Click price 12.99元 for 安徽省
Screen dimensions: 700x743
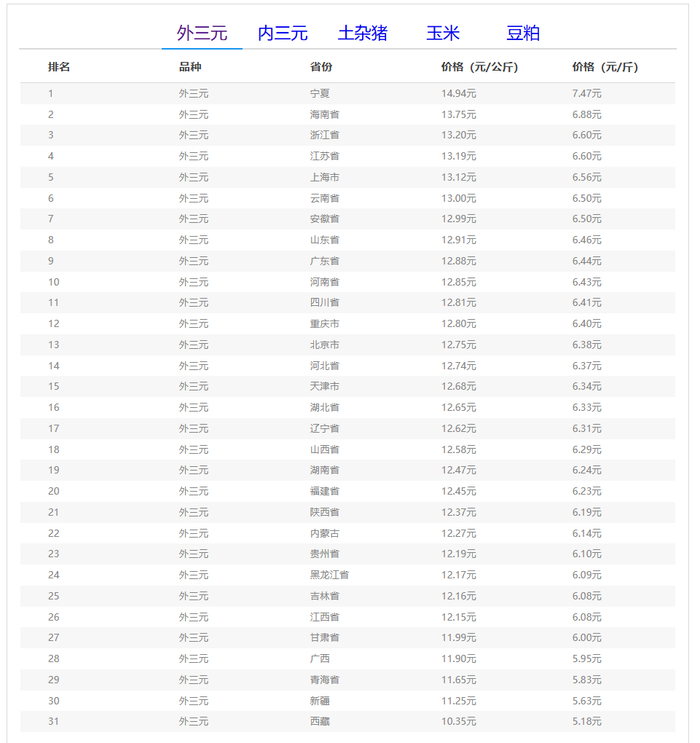(459, 219)
